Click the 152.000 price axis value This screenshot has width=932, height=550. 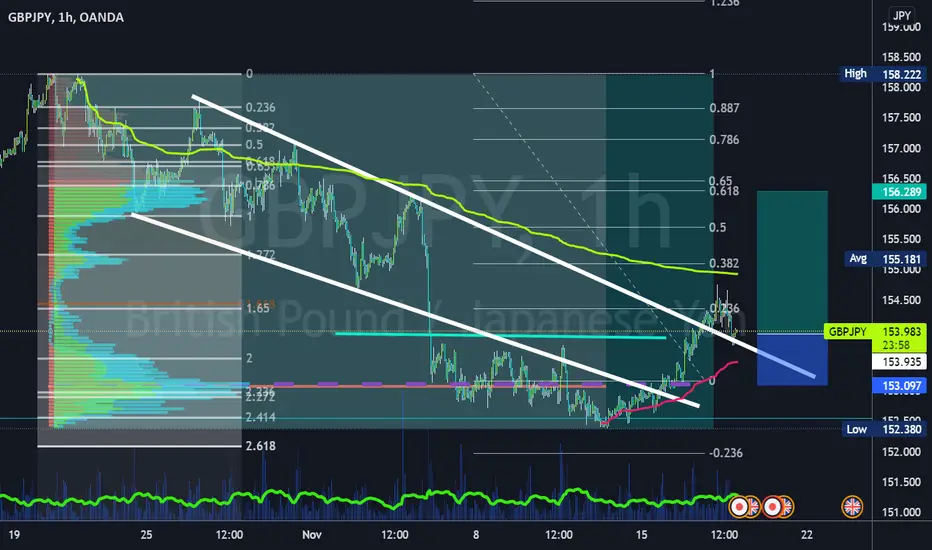[901, 452]
